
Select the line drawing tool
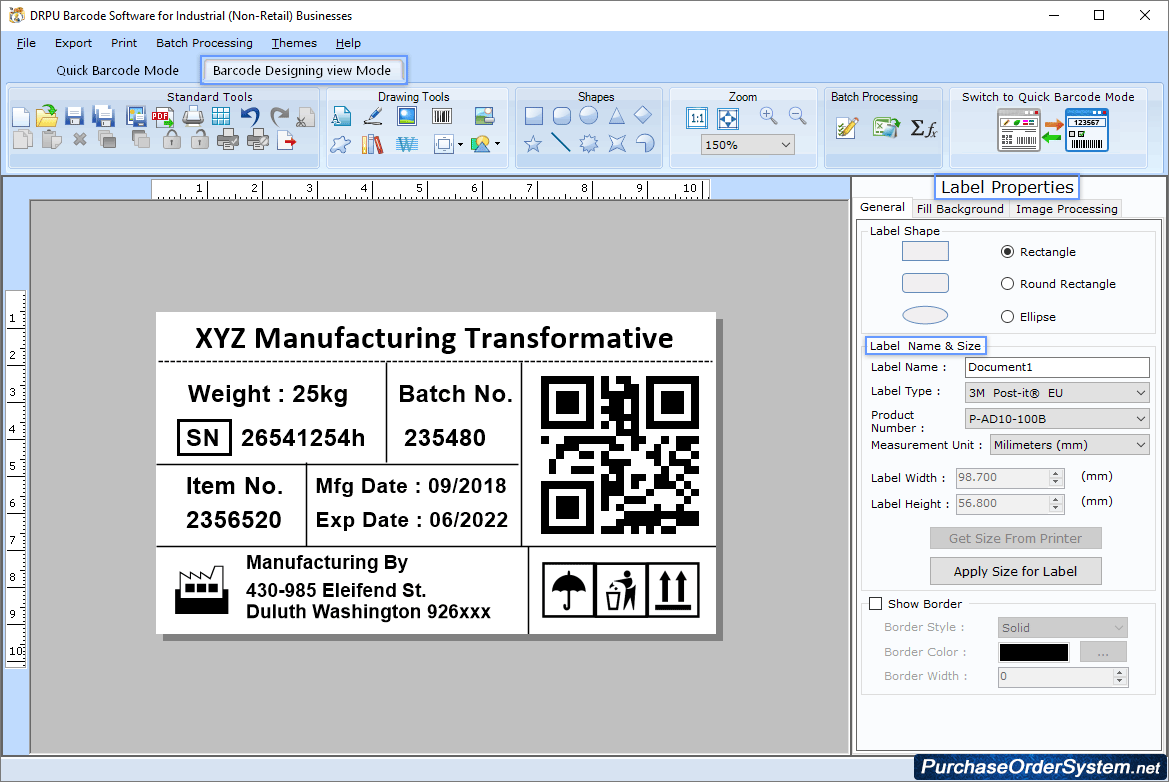(x=561, y=142)
